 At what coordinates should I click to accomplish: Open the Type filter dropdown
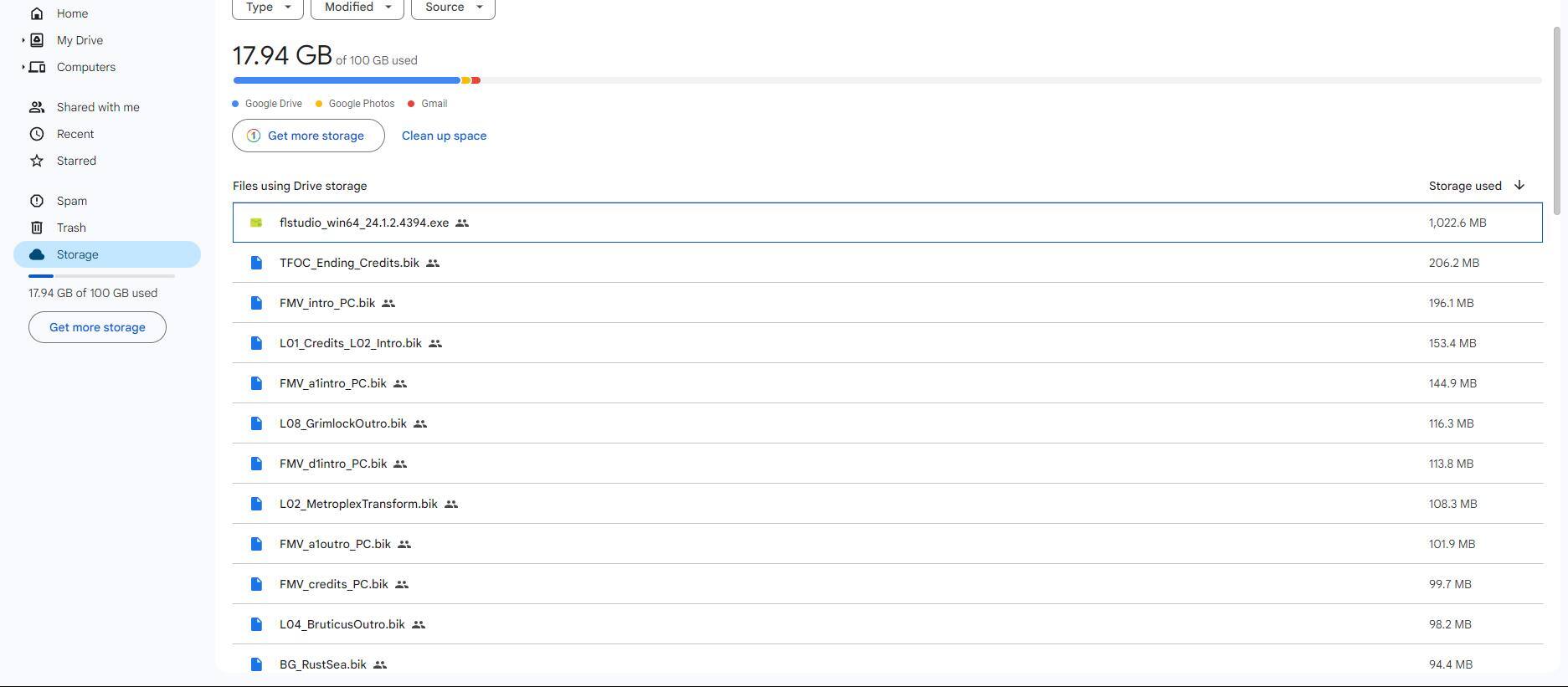coord(267,8)
